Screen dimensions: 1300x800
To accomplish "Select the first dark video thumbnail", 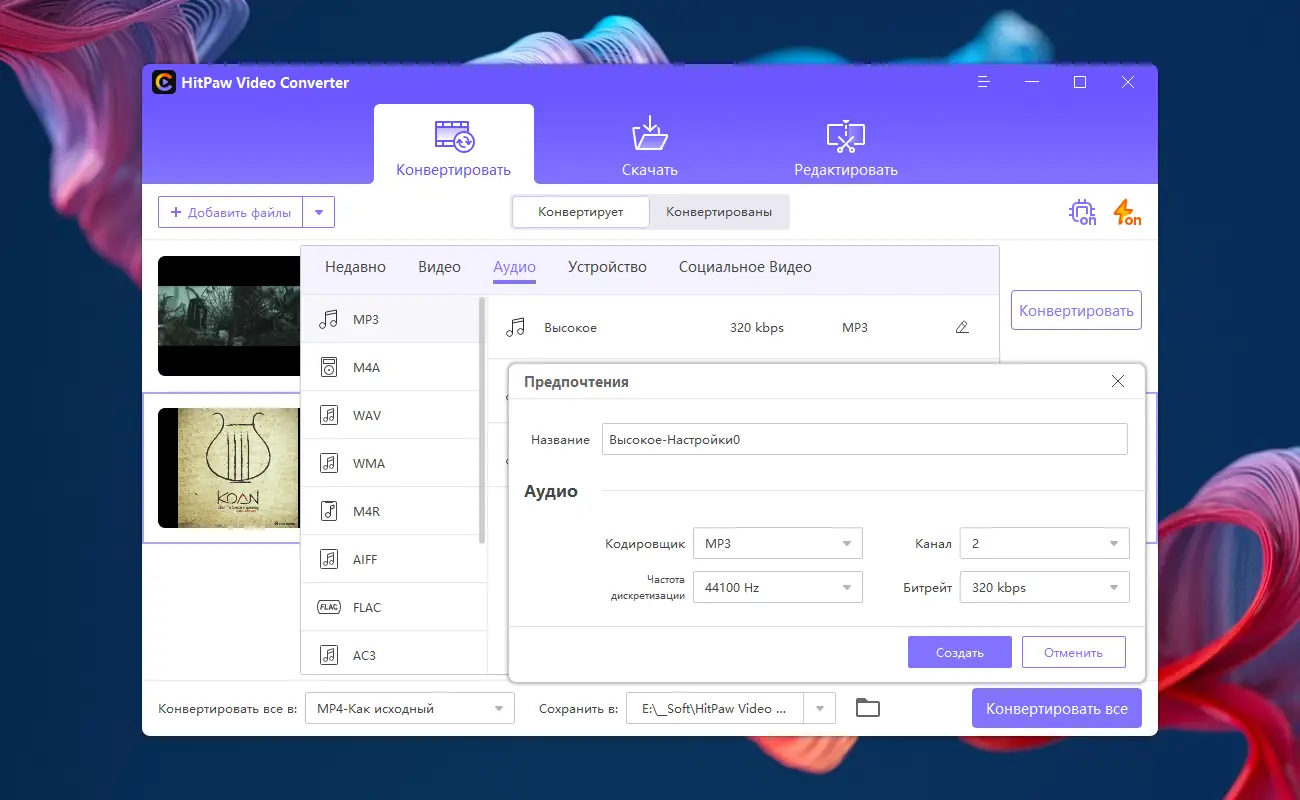I will pyautogui.click(x=229, y=316).
